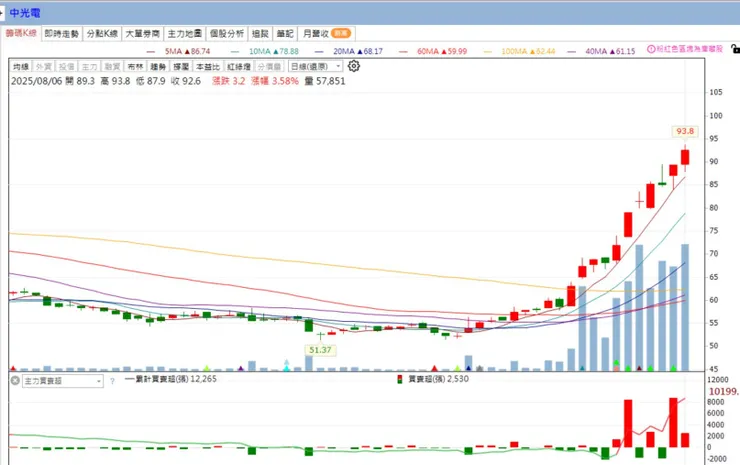
Task: Click the question mark help icon
Action: (x=112, y=381)
